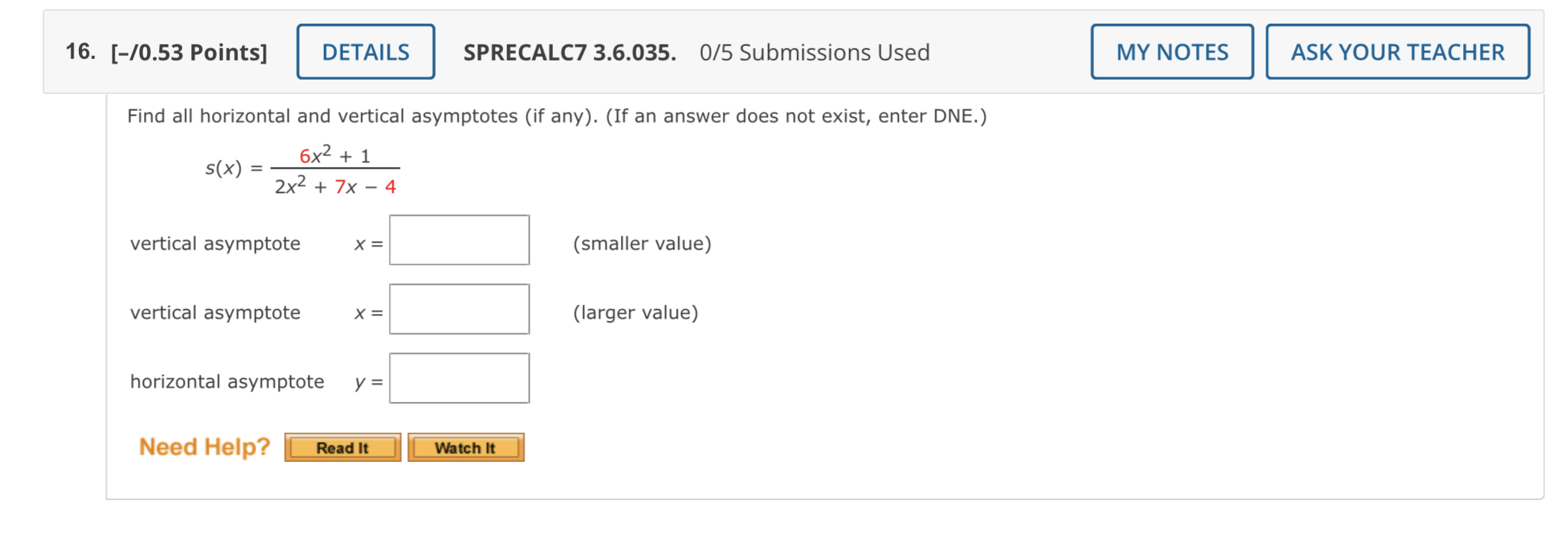Click the horizontal asymptote label text
Screen dimensions: 1568x559
pyautogui.click(x=227, y=381)
